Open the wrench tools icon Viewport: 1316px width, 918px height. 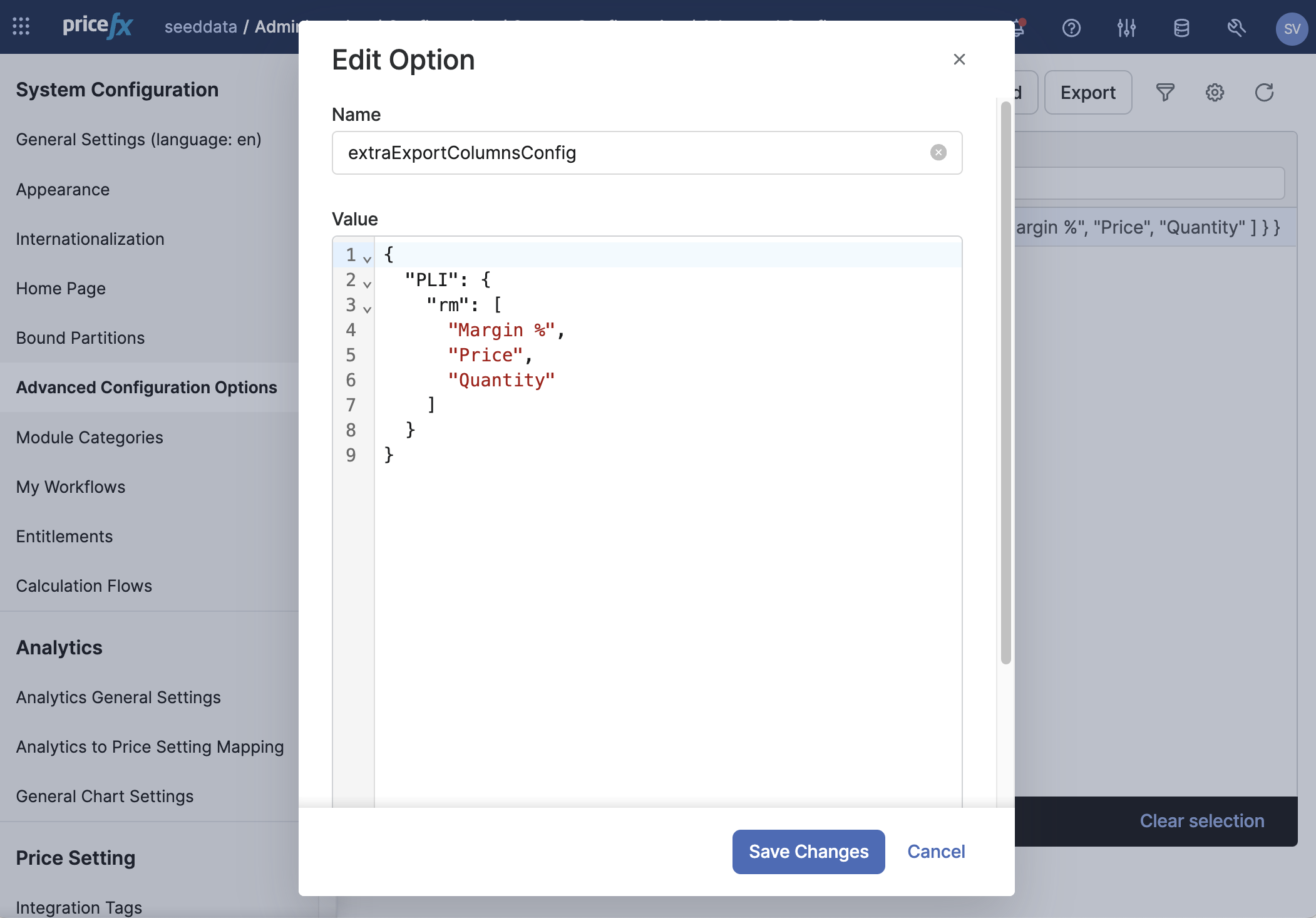(1236, 28)
